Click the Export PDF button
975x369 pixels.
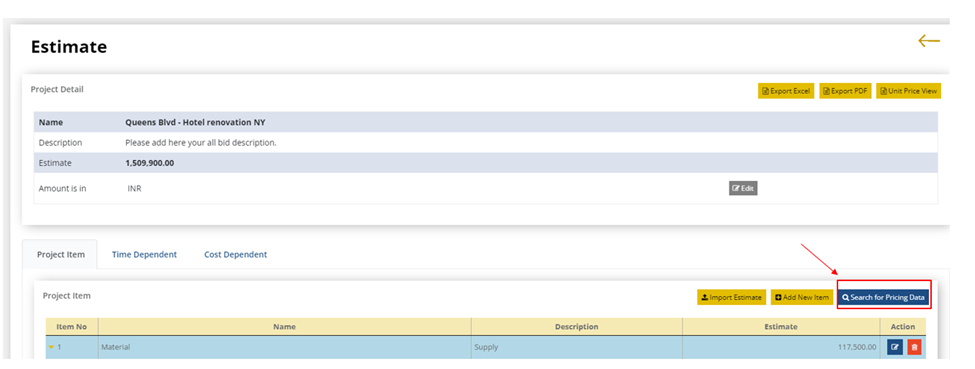(x=845, y=91)
